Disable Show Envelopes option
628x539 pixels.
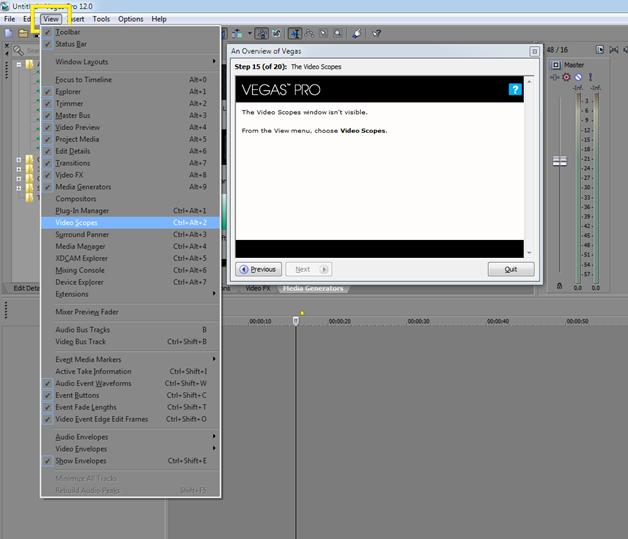(130, 461)
